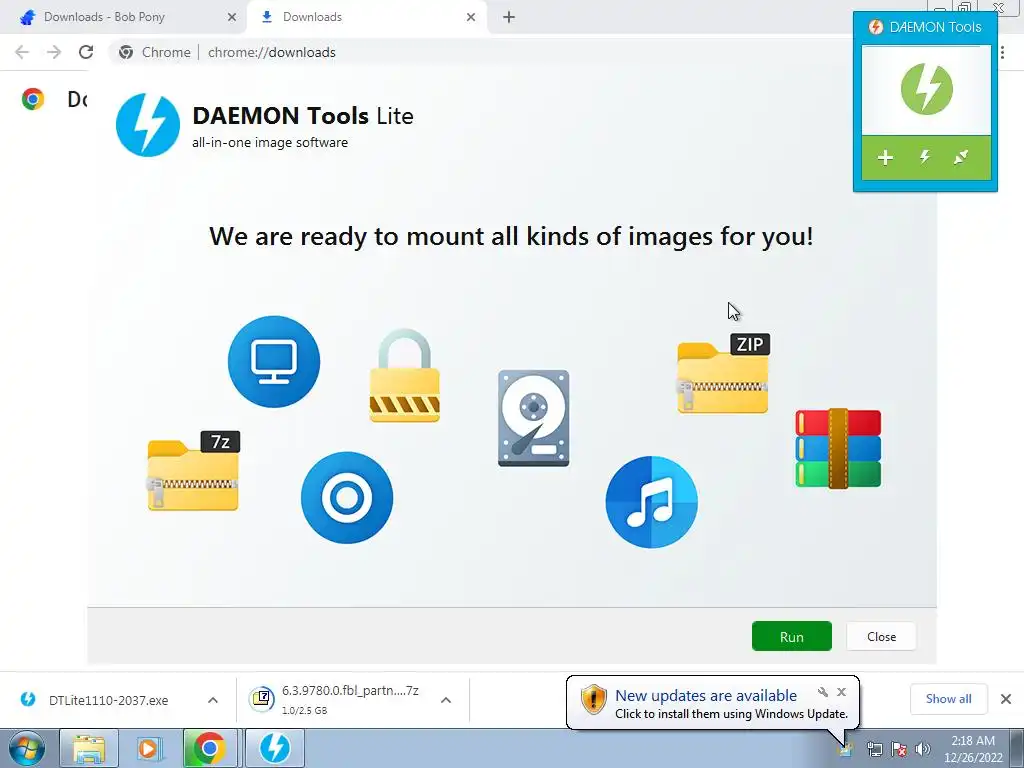Open the Windows Start menu
The image size is (1024, 768).
tap(27, 748)
